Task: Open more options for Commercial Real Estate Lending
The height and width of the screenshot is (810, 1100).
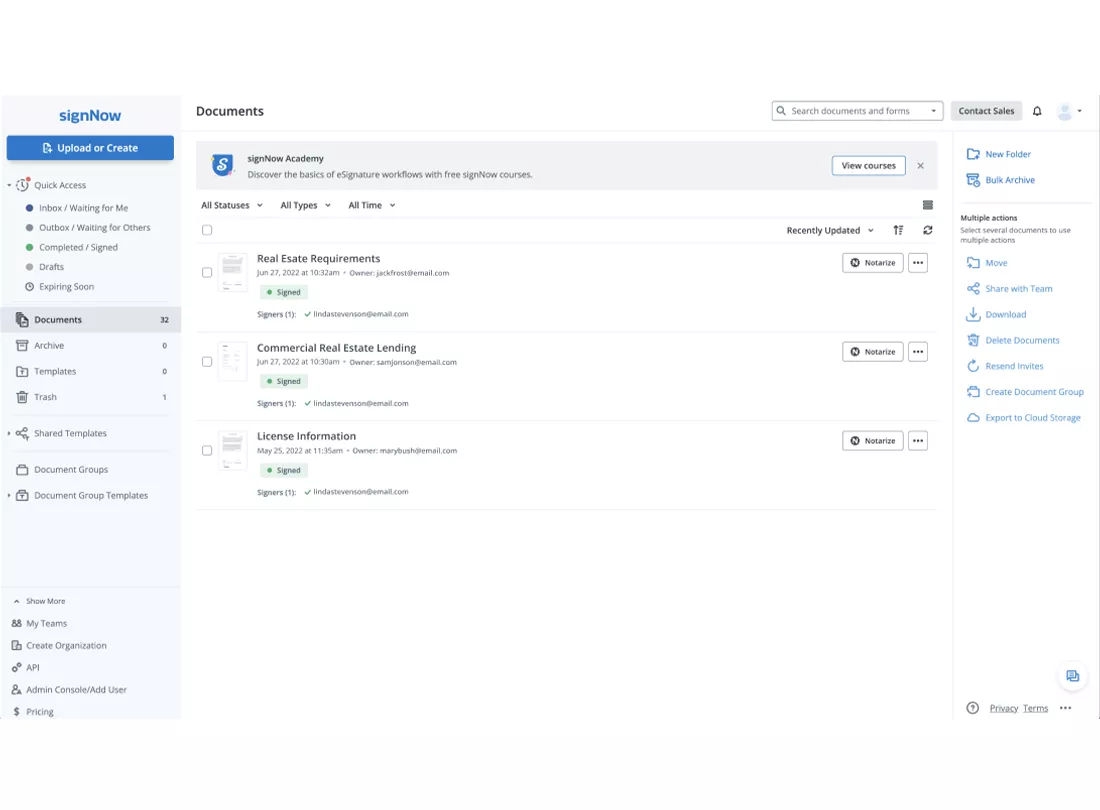Action: (918, 352)
